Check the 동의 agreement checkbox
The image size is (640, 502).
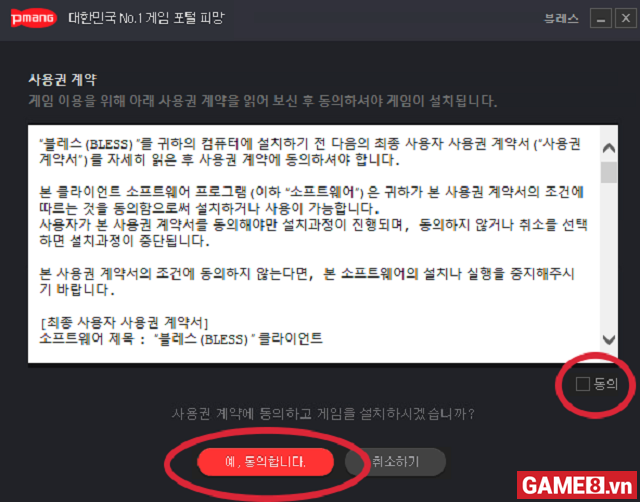tap(582, 384)
